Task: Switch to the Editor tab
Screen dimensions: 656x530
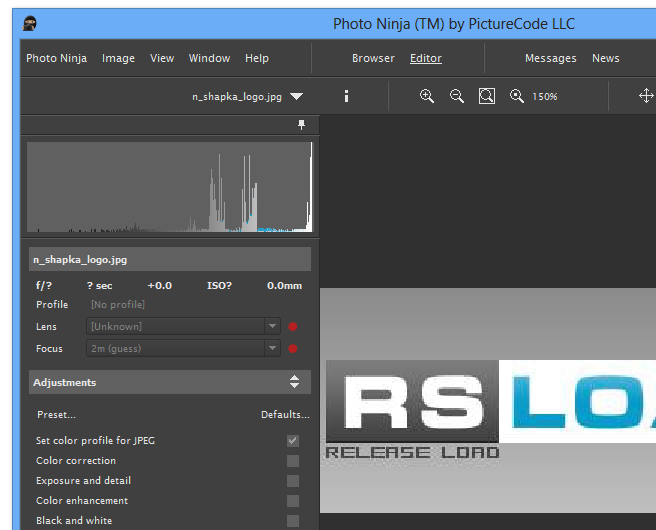Action: [425, 58]
